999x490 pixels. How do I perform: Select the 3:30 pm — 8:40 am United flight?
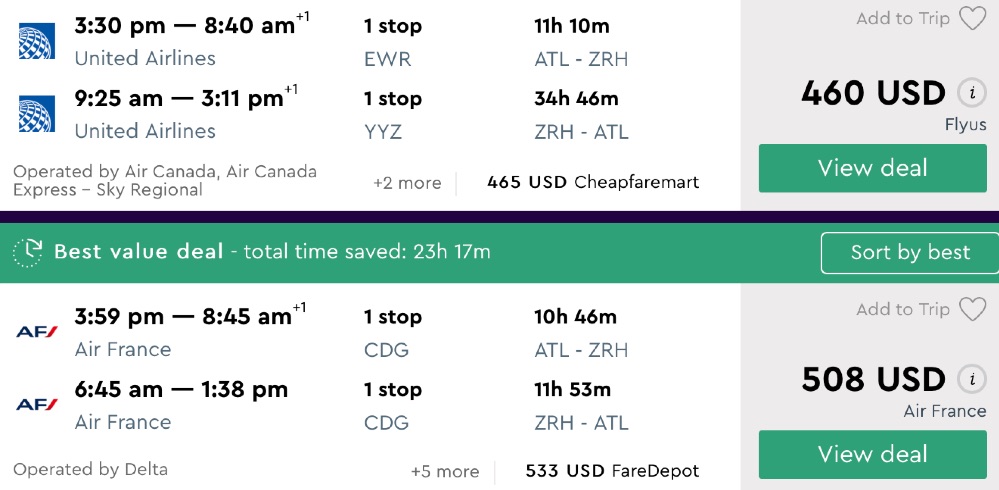coord(185,27)
